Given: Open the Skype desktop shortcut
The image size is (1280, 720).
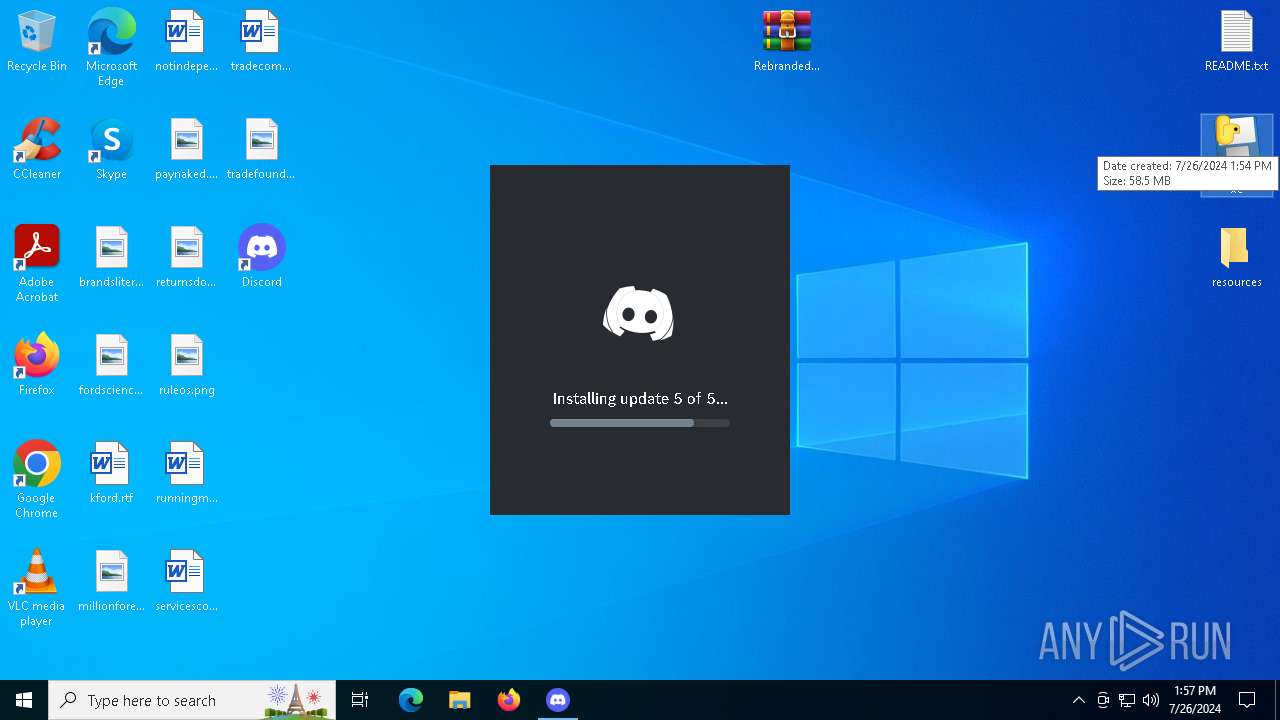Looking at the screenshot, I should 111,150.
